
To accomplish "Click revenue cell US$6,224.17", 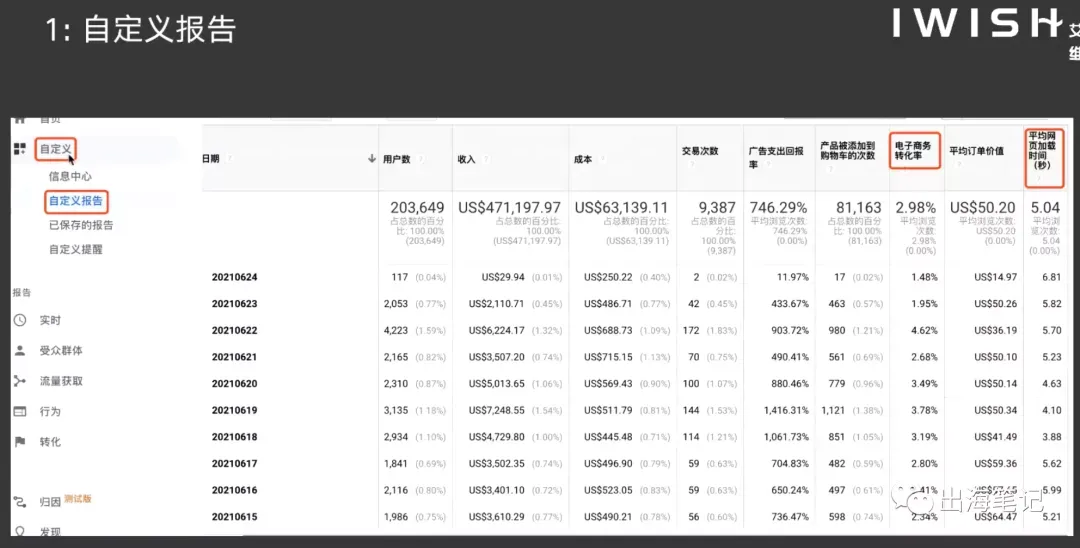I will 497,330.
